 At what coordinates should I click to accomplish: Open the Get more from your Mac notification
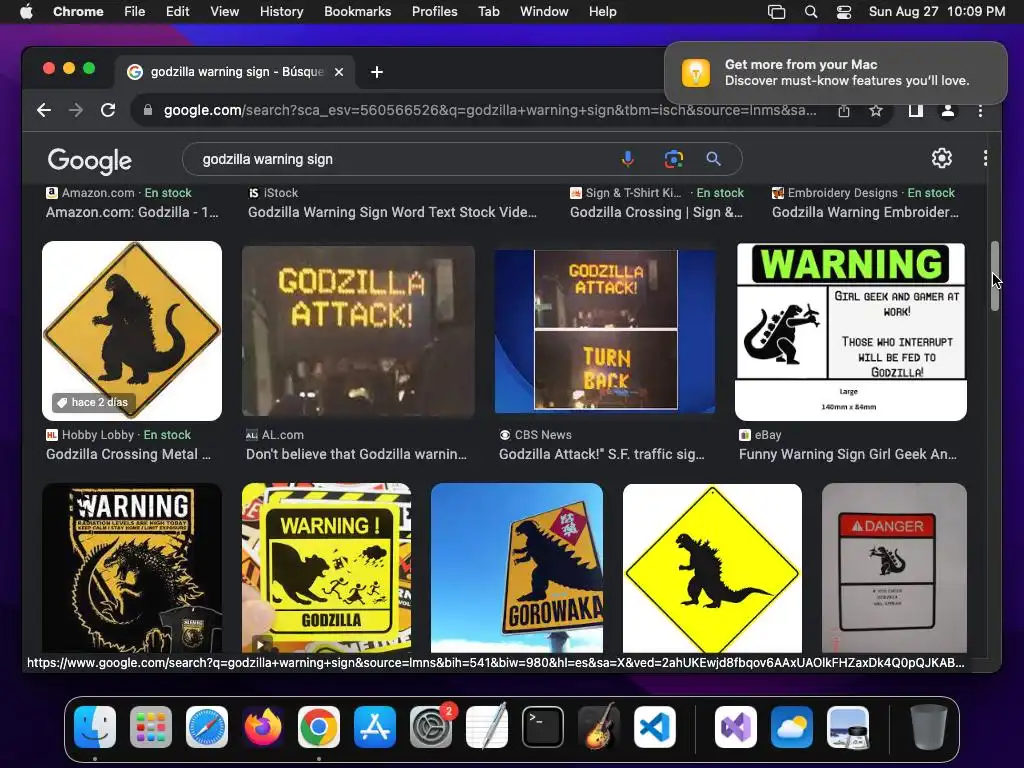pyautogui.click(x=836, y=72)
